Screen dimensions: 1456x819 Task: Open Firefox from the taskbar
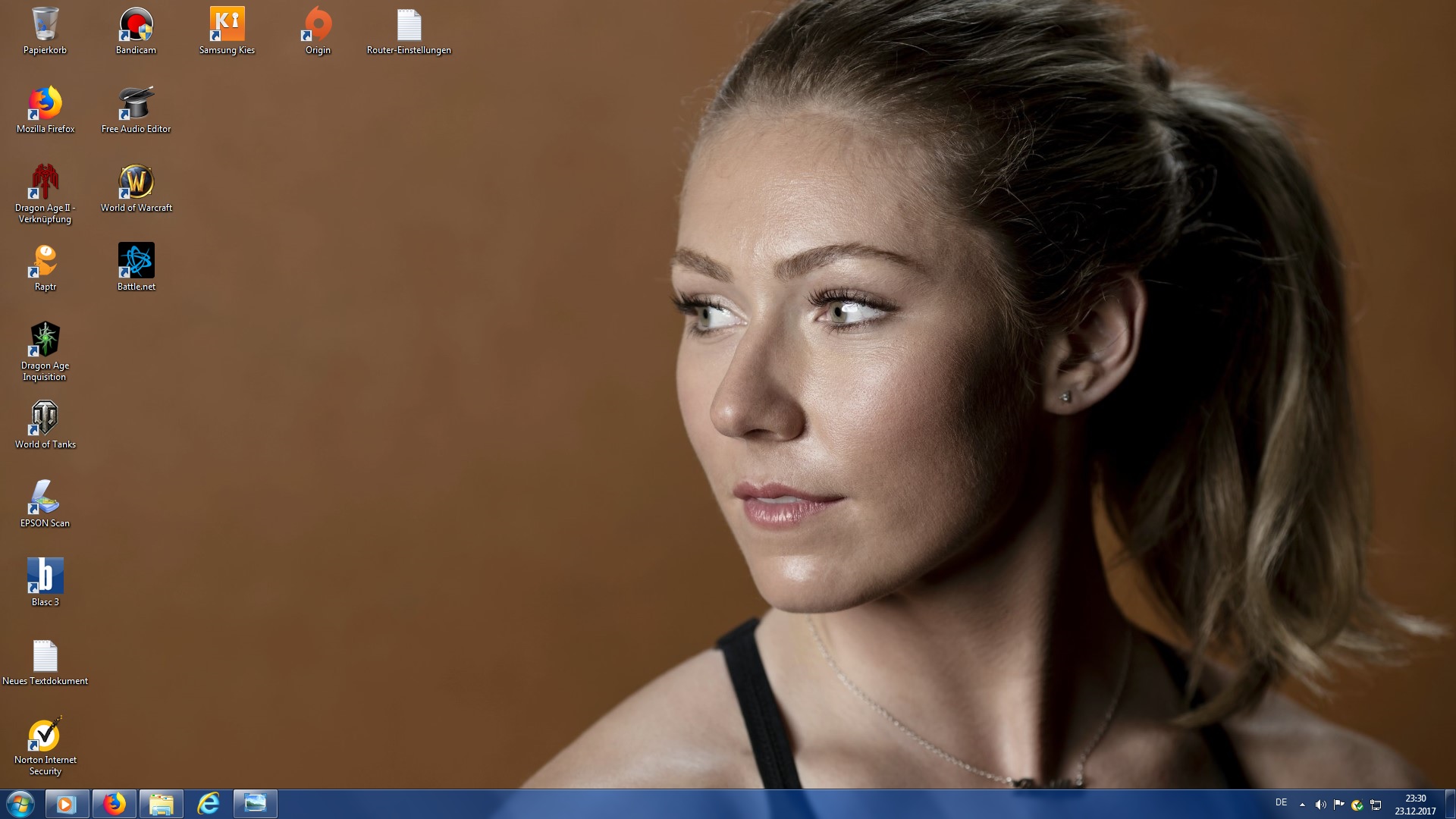click(115, 804)
